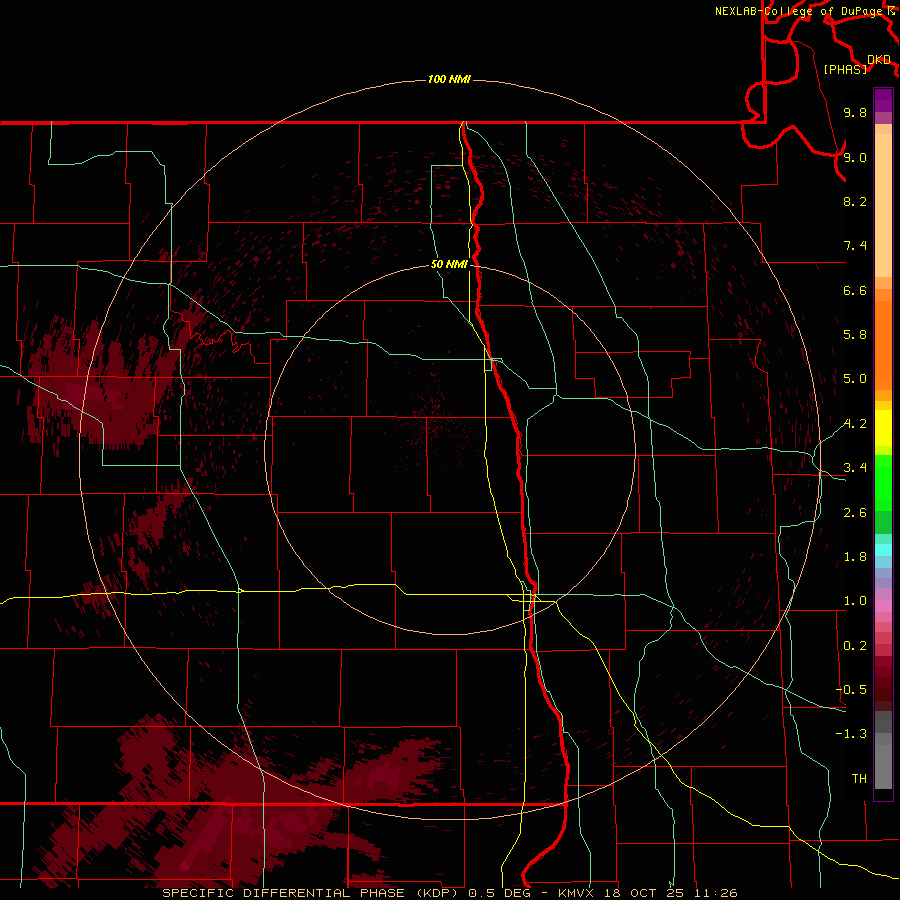Click the "DKD" label above the scale
This screenshot has height=900, width=900.
click(x=879, y=60)
